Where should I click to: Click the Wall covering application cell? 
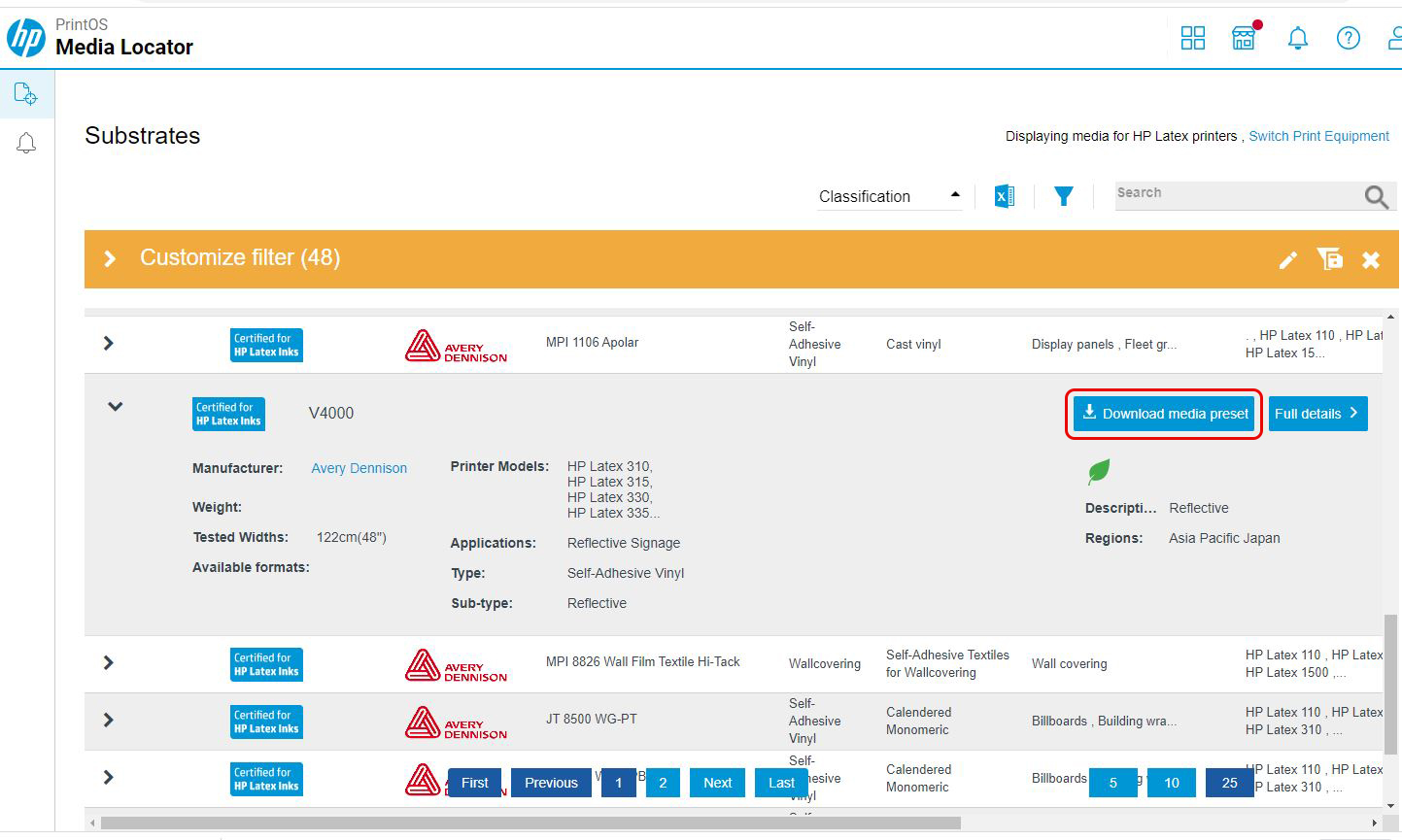[1070, 663]
